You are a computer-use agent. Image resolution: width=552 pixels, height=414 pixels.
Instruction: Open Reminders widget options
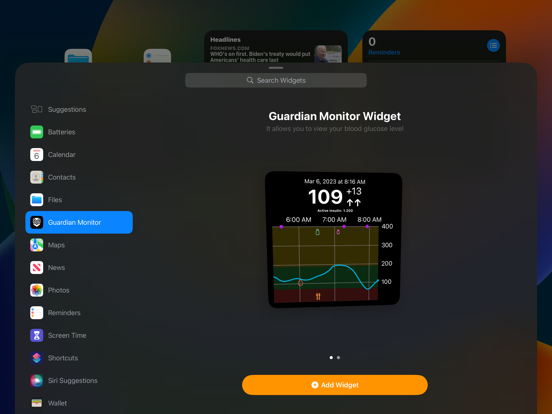[x=79, y=313]
